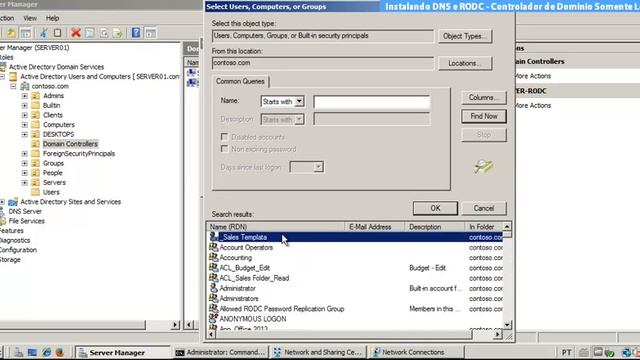Click the Find Now button

coord(484,116)
